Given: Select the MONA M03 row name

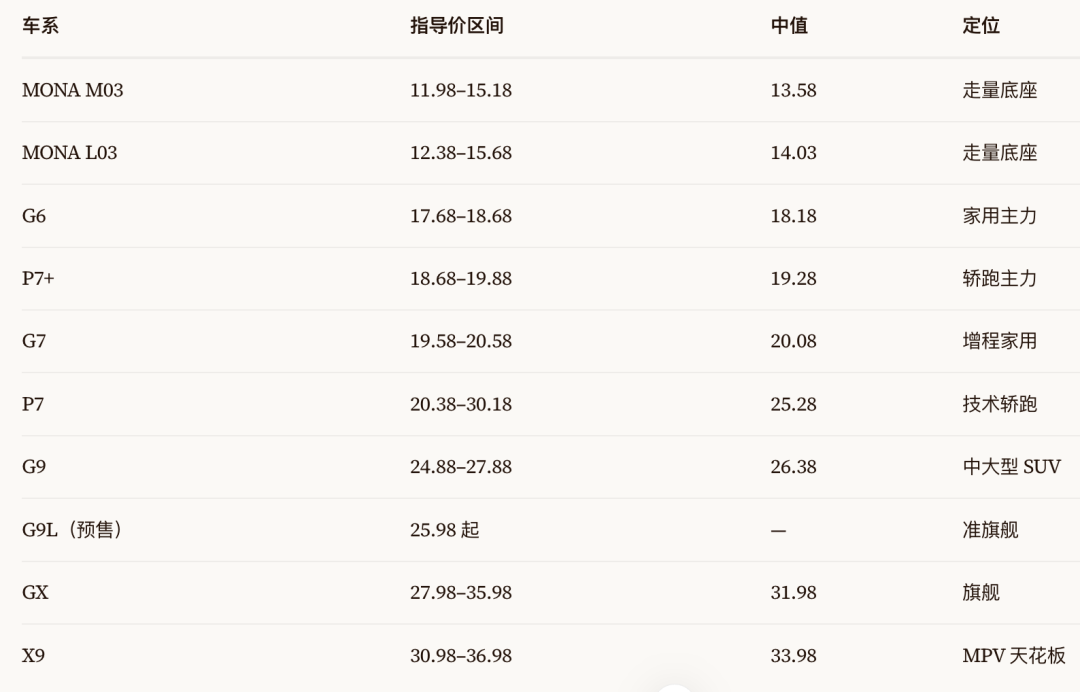Looking at the screenshot, I should [x=72, y=90].
